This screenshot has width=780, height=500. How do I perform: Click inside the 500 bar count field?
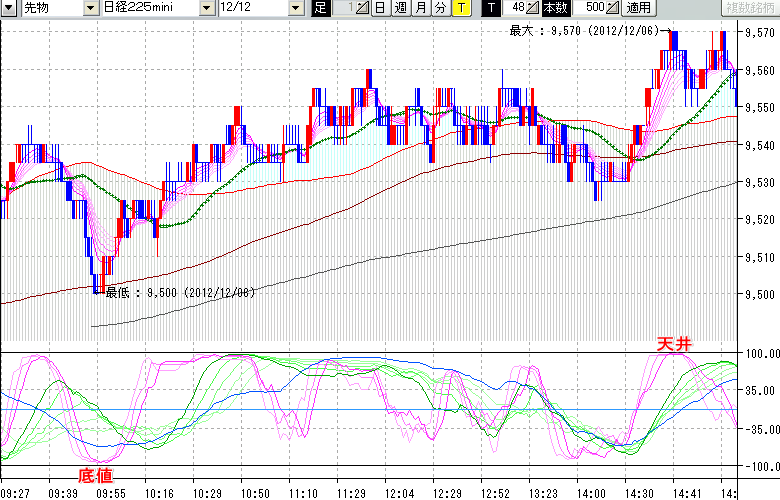(593, 8)
